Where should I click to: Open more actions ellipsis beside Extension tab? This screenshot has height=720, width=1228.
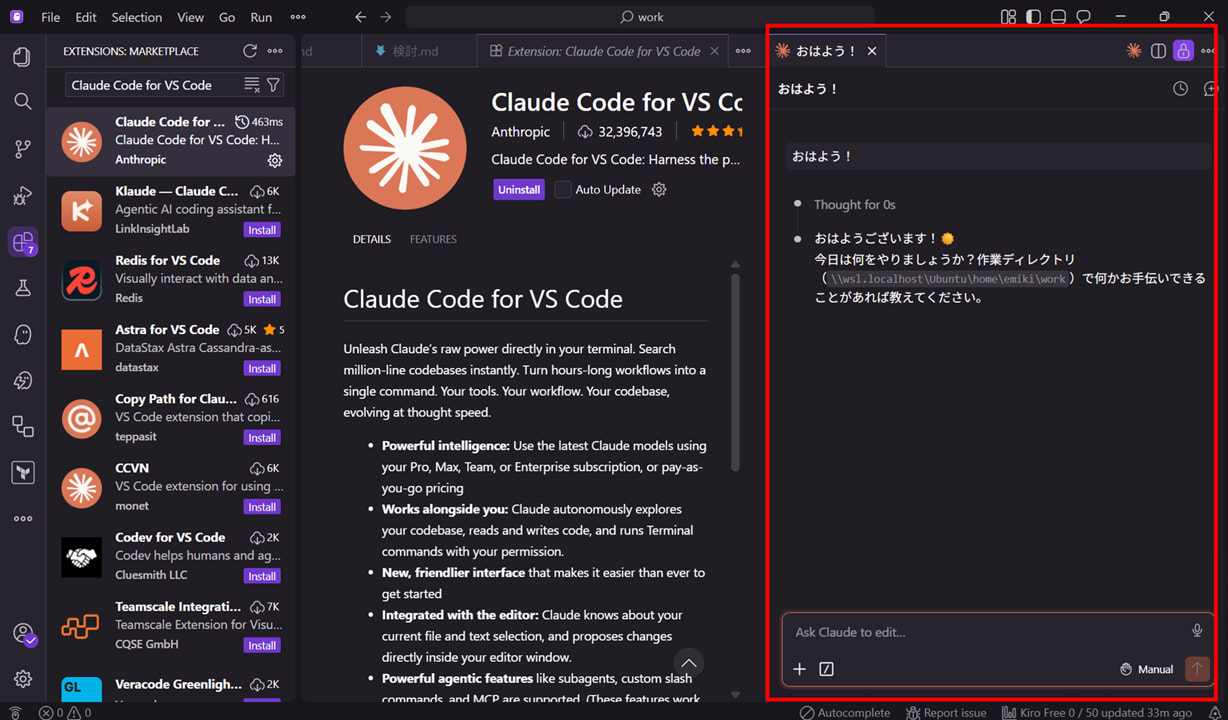pyautogui.click(x=743, y=51)
